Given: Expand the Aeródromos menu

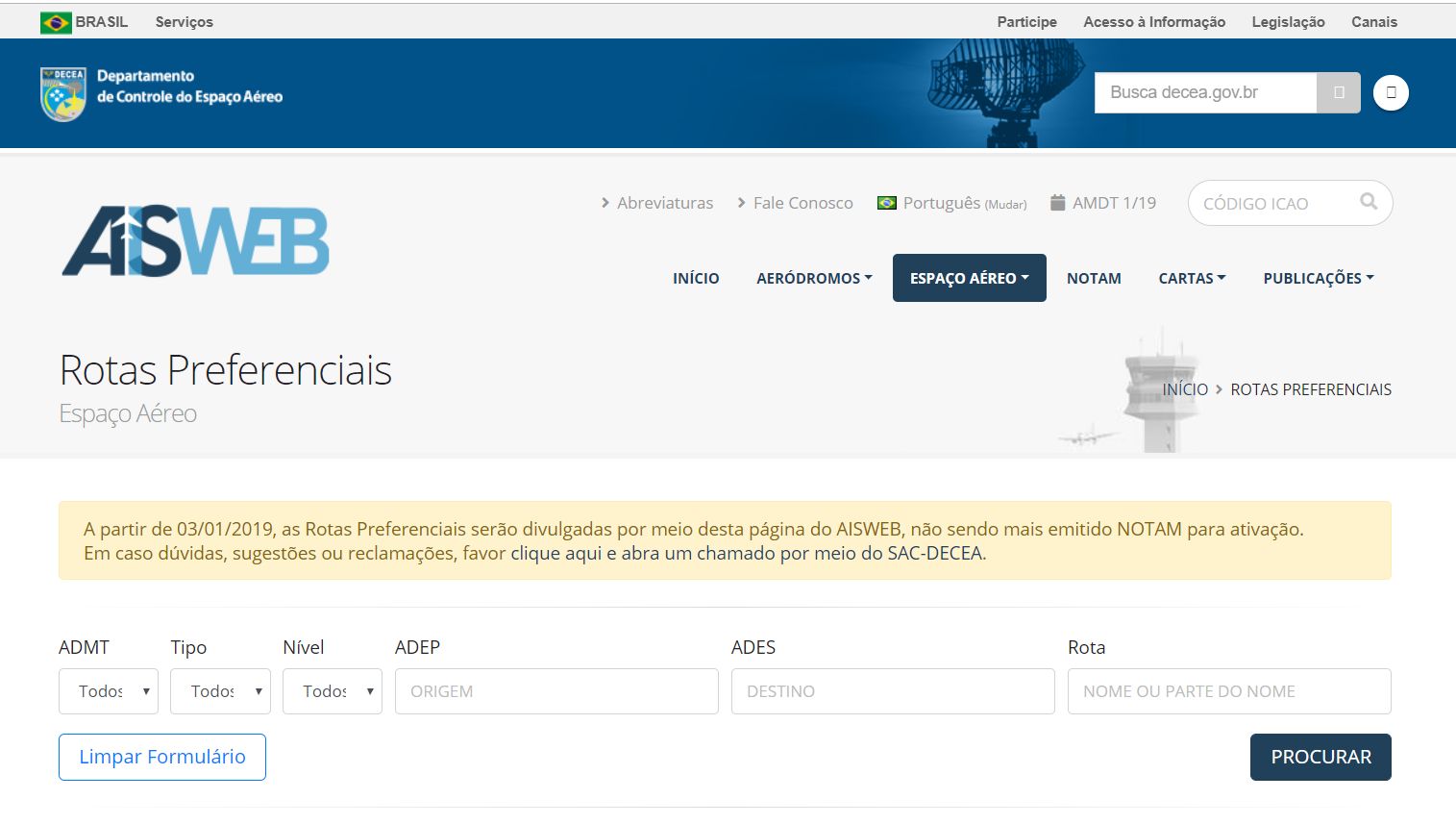Looking at the screenshot, I should coord(814,278).
